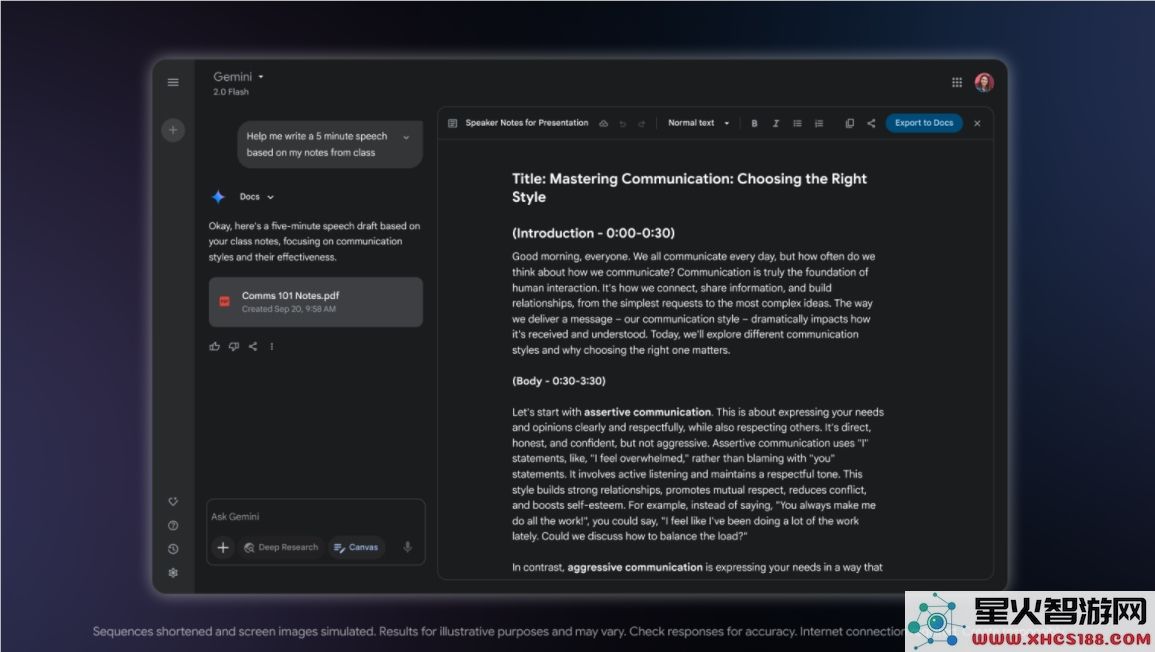The width and height of the screenshot is (1155, 652).
Task: Click the bold 'aggressive communication' text
Action: point(635,567)
